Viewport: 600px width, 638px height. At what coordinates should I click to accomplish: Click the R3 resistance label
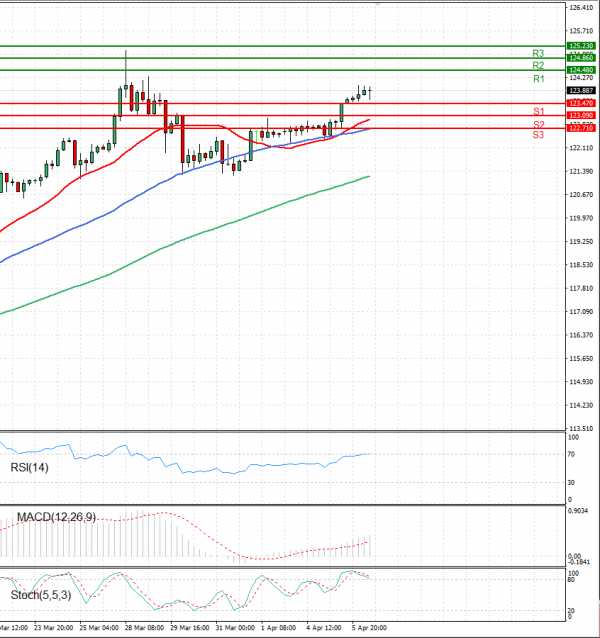538,53
